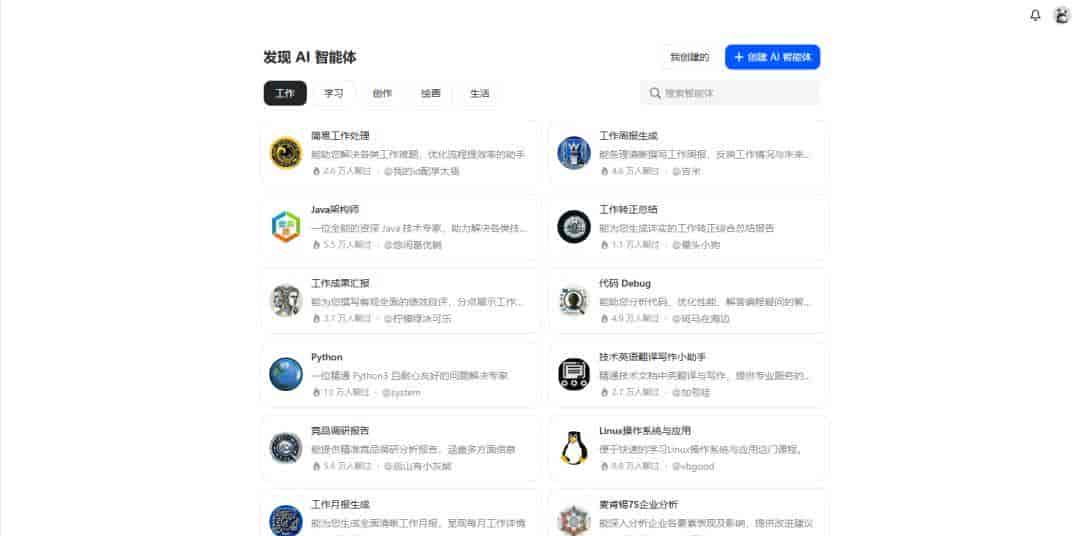Click the blue 创建 AI 智能体 button
This screenshot has width=1080, height=536.
click(772, 57)
